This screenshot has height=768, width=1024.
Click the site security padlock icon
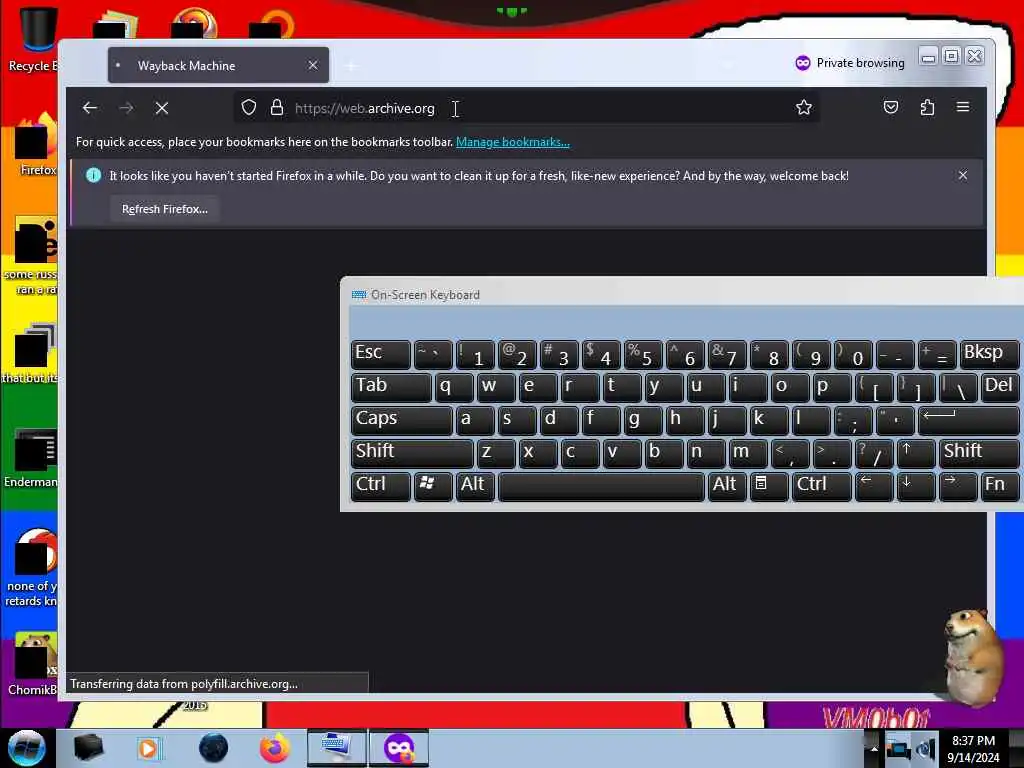(277, 107)
